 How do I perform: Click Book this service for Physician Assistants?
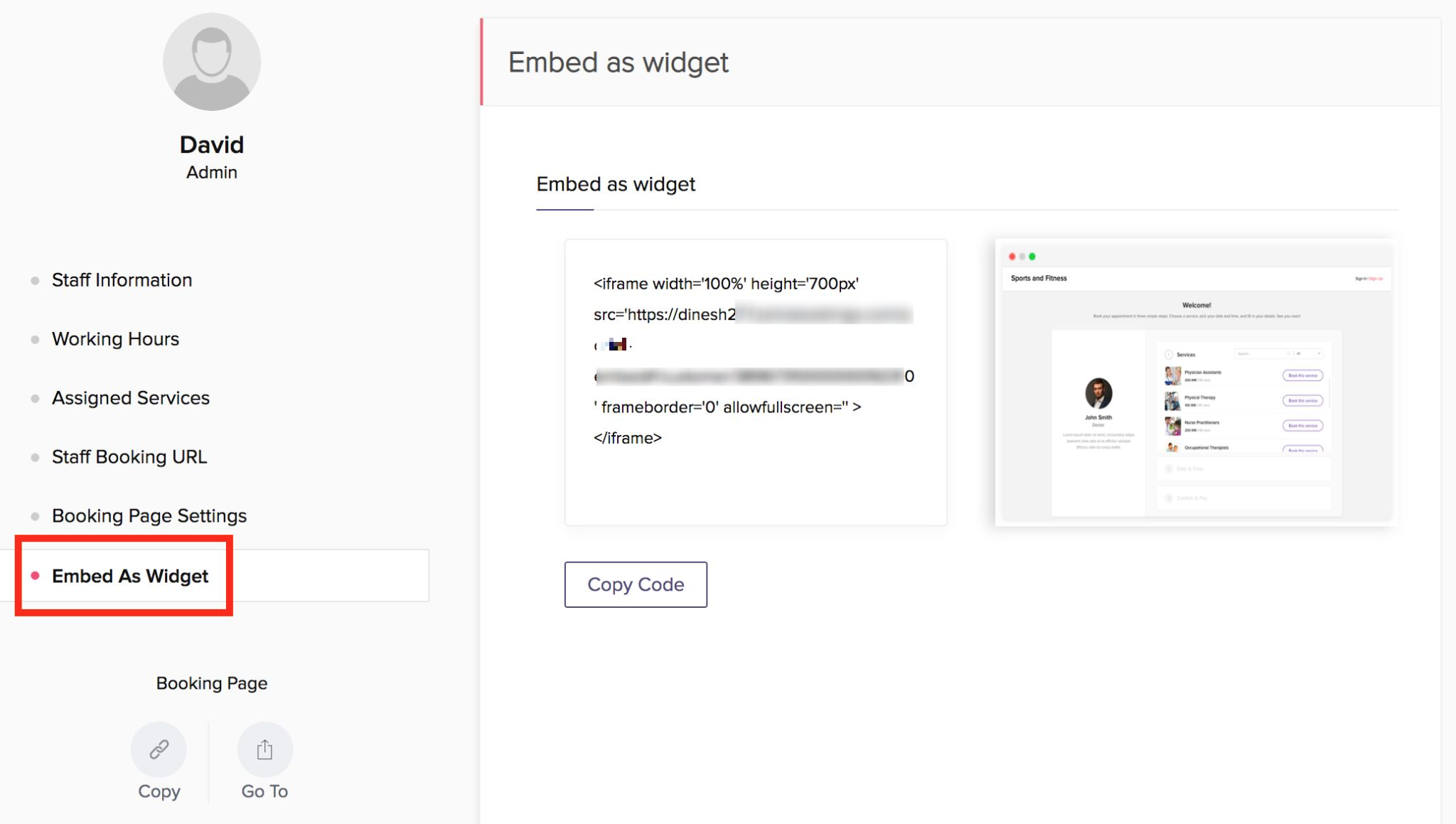1302,375
